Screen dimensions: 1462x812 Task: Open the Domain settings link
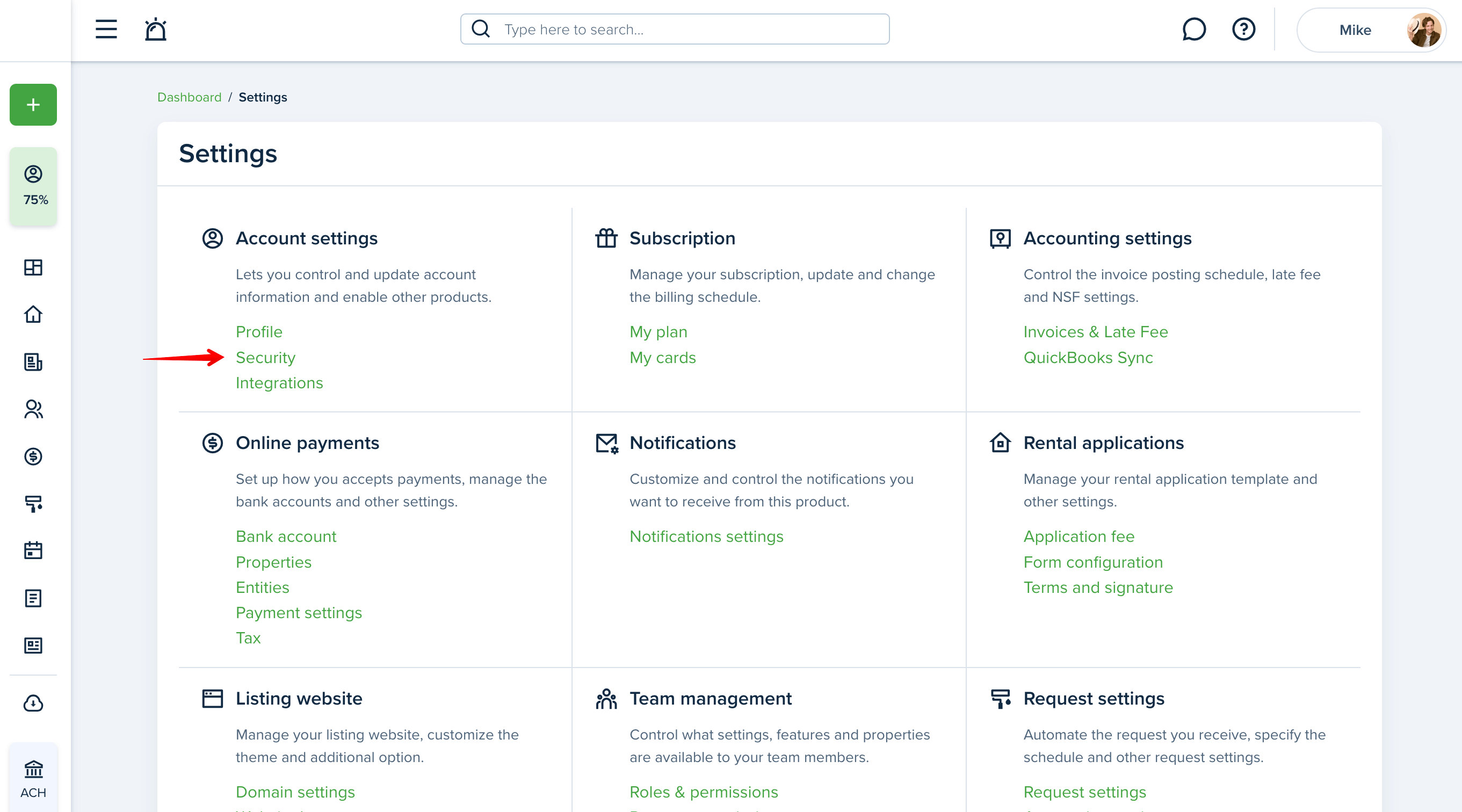point(295,792)
